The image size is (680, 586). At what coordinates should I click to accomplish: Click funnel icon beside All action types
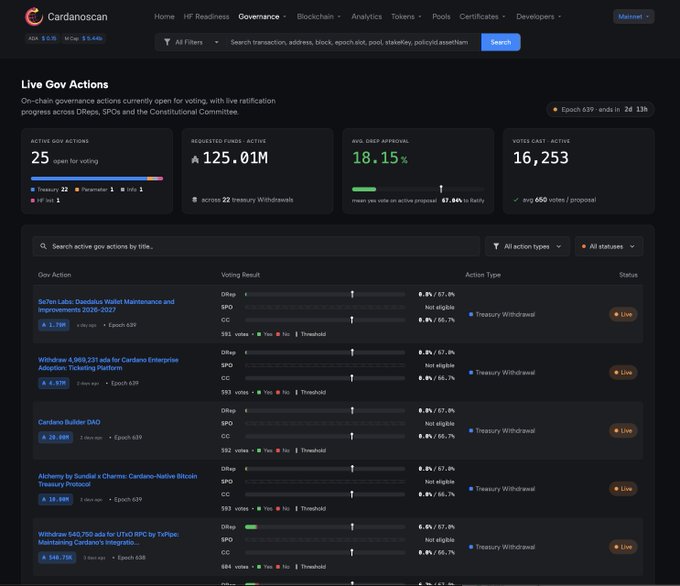click(496, 246)
